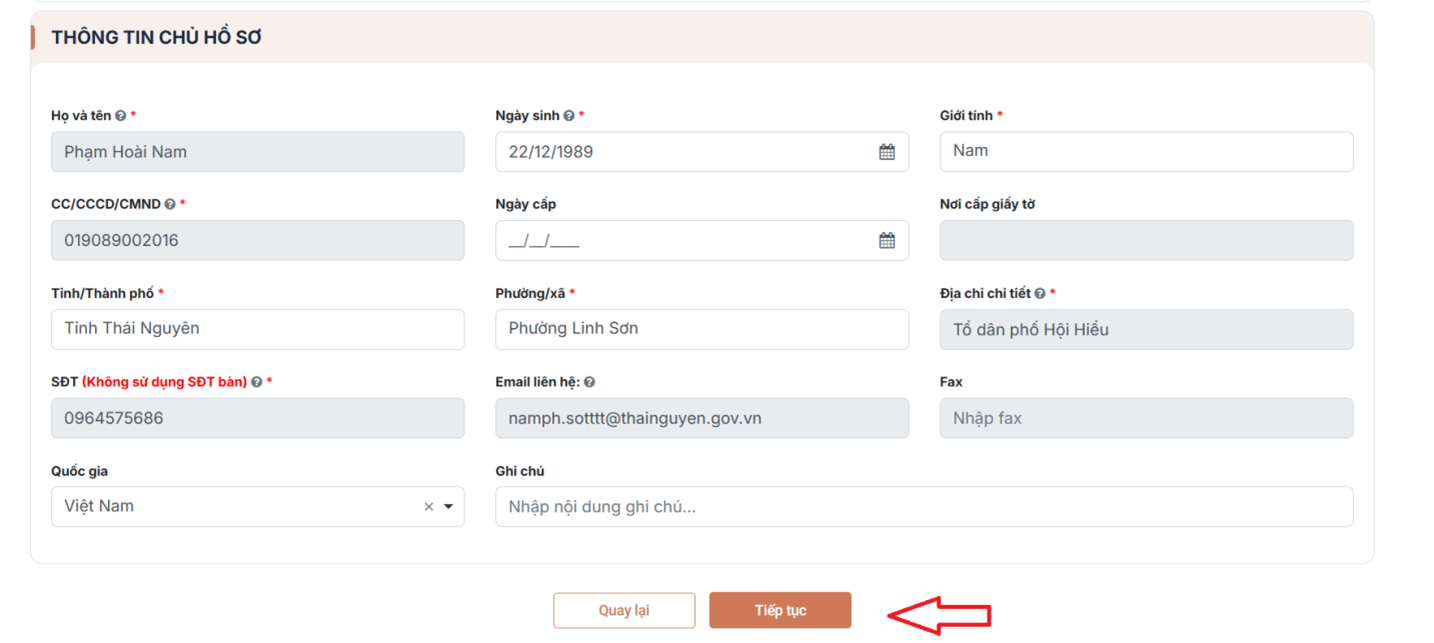Click the Tỉnh/Thành phố label

[x=102, y=294]
